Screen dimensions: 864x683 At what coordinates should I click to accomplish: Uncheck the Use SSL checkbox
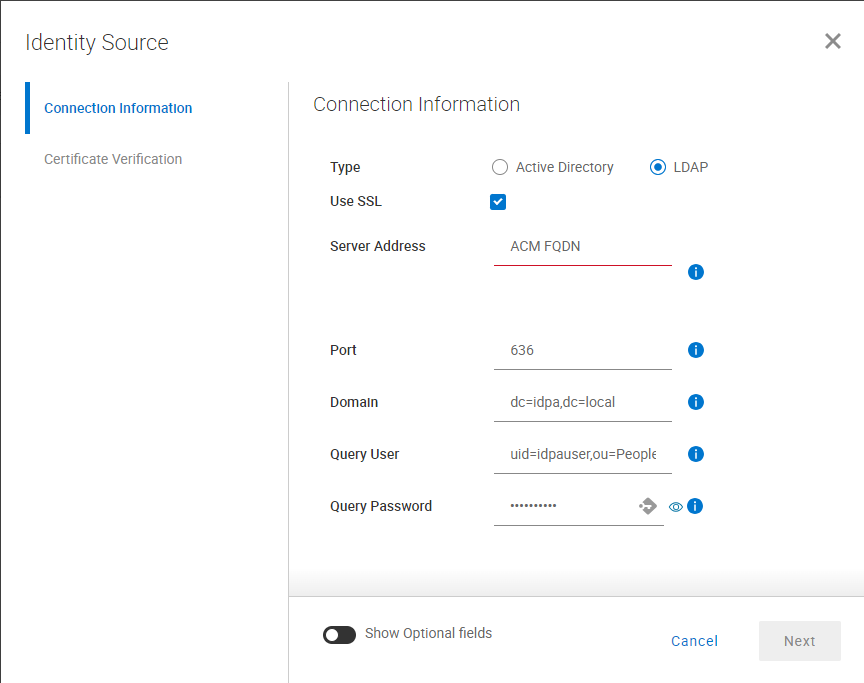pos(498,201)
